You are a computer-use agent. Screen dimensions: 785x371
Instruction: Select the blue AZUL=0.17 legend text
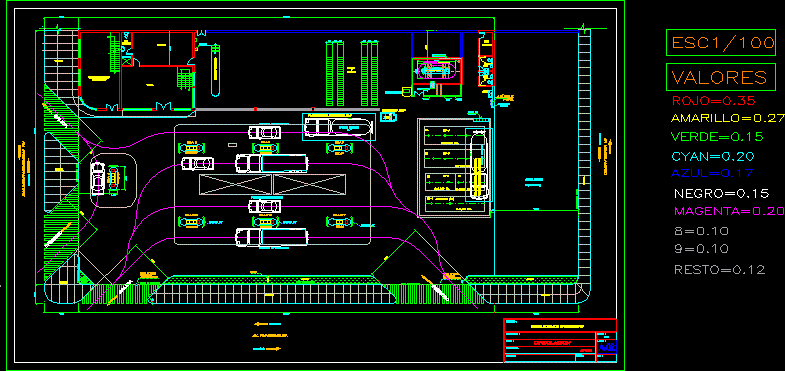click(712, 173)
